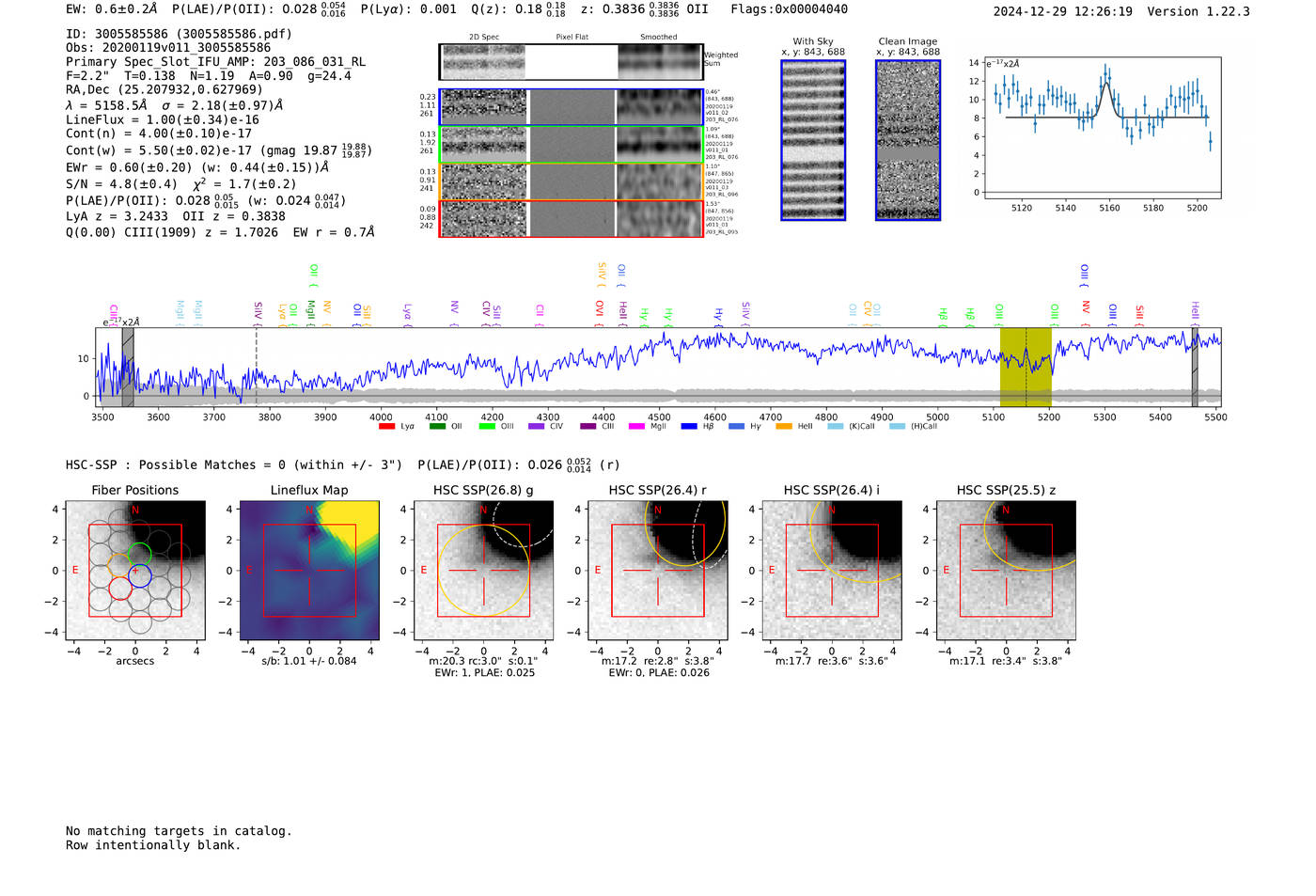Viewport: 1316px width, 896px height.
Task: Click the yellow highlighted region in the spectrum
Action: click(x=1026, y=368)
